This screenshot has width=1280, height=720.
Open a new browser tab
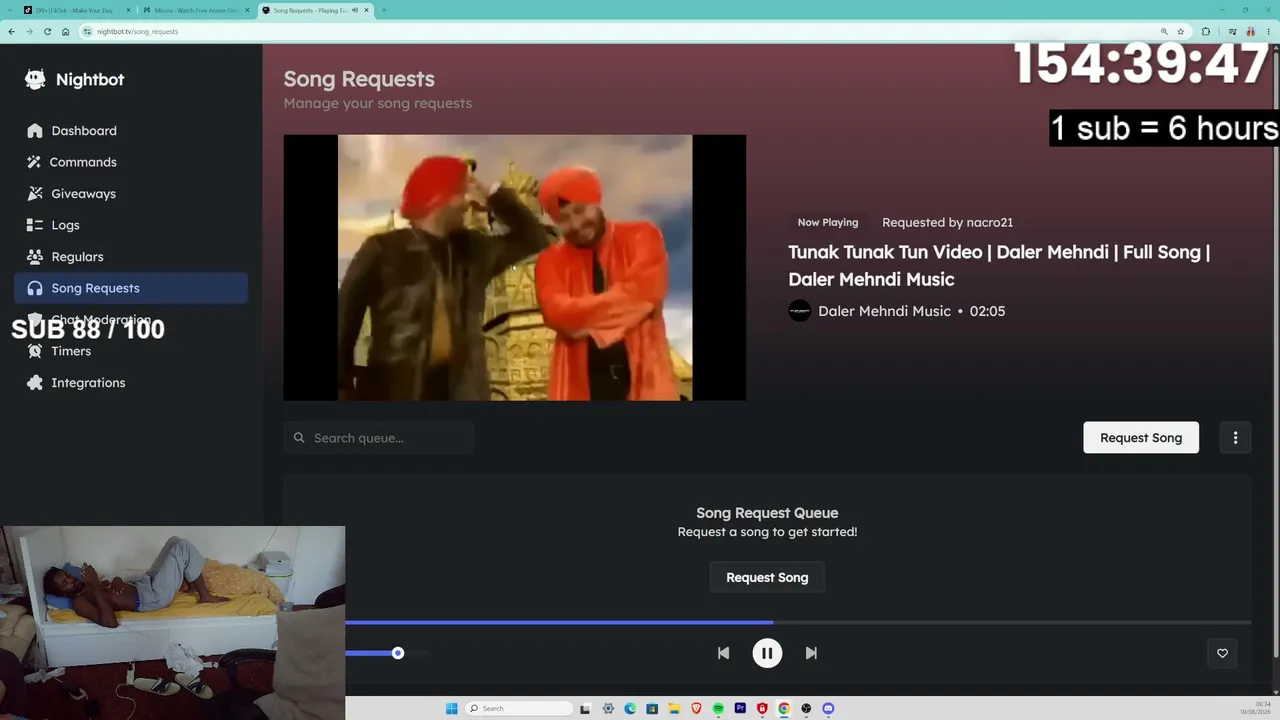pyautogui.click(x=384, y=10)
